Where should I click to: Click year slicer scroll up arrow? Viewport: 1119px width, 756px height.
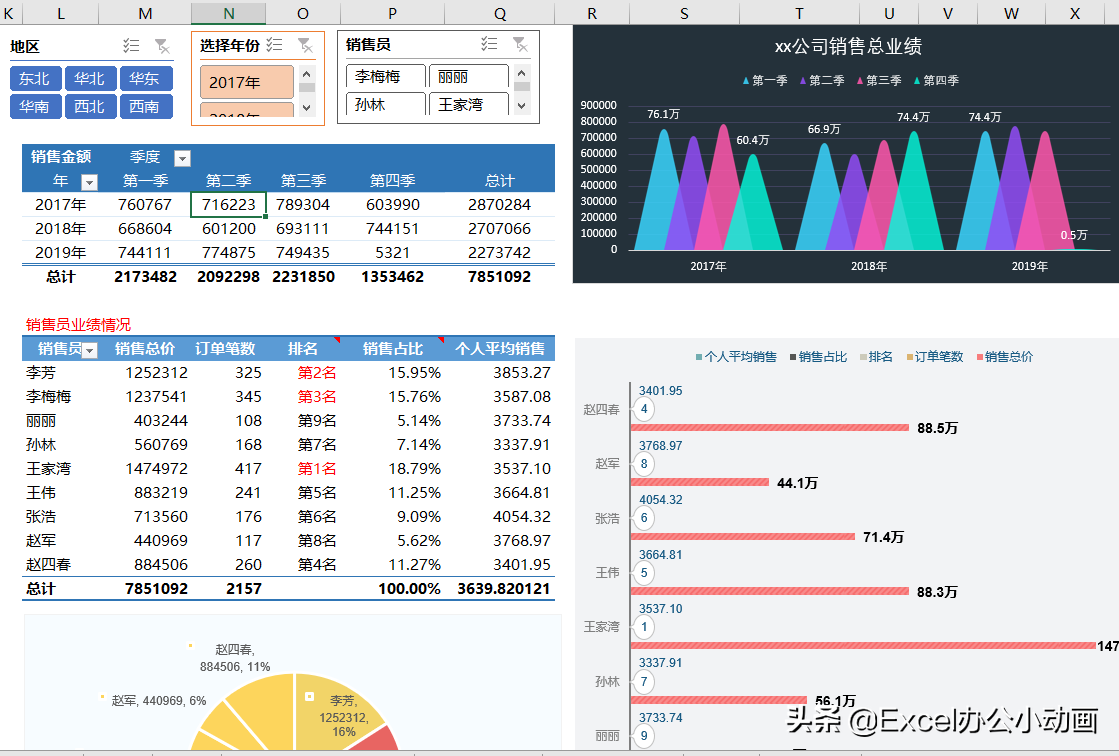point(307,74)
